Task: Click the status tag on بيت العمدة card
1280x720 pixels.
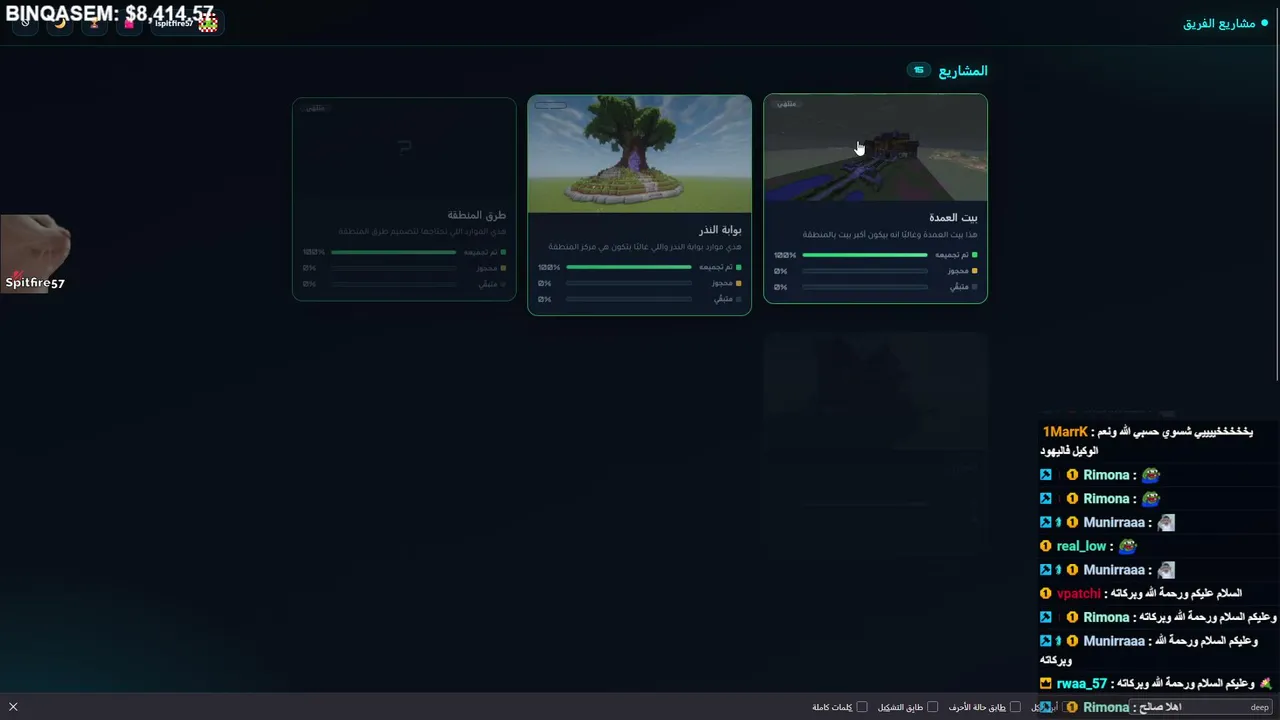Action: click(787, 104)
